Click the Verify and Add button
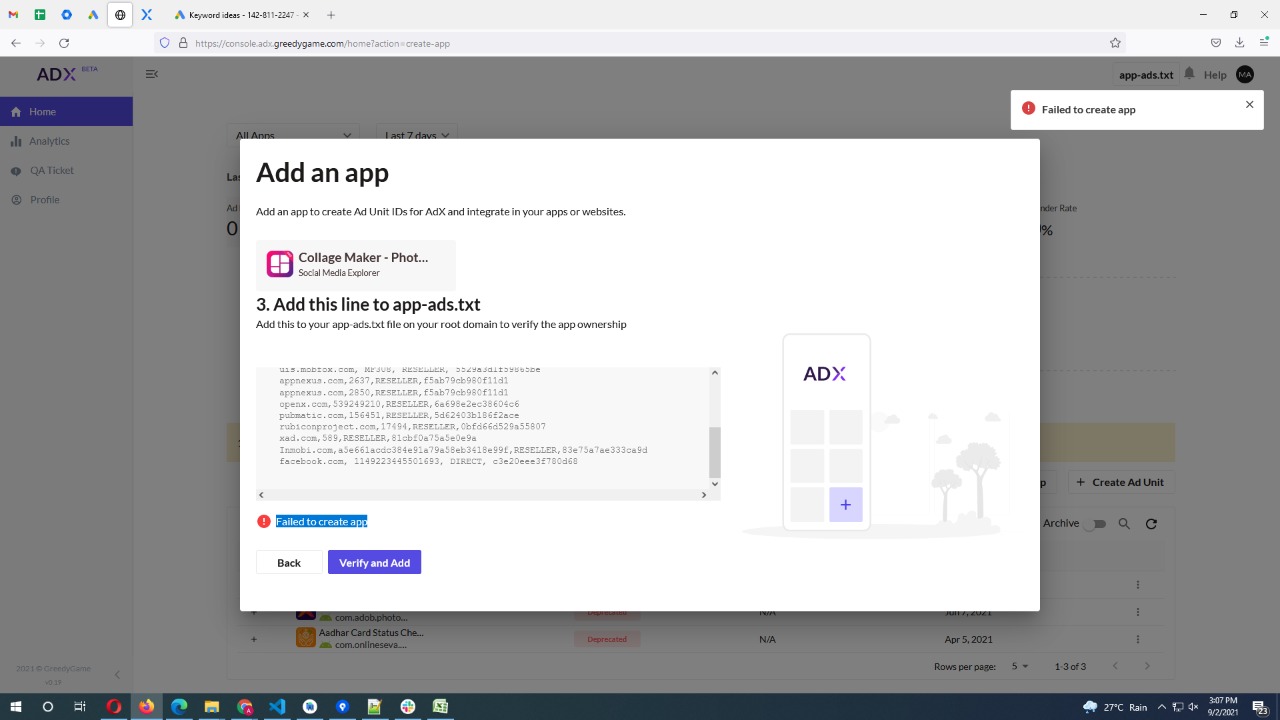This screenshot has width=1280, height=720. [375, 563]
